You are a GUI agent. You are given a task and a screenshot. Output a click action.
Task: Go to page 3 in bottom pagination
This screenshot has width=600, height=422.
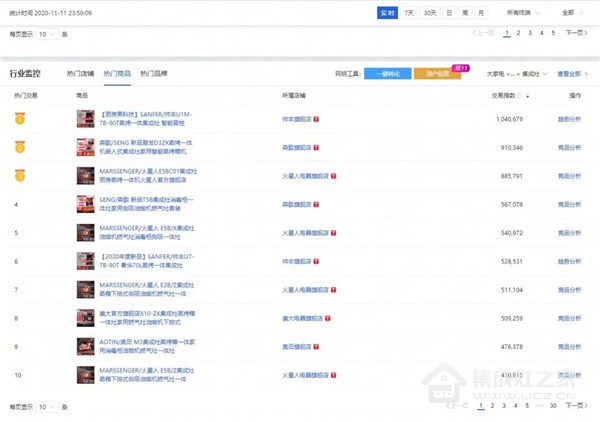[504, 406]
